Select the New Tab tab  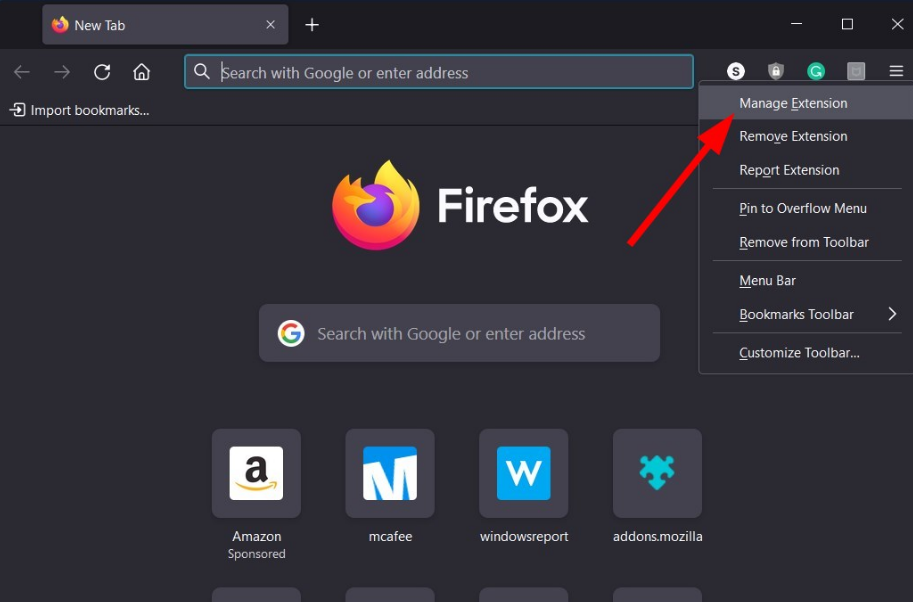(x=165, y=24)
